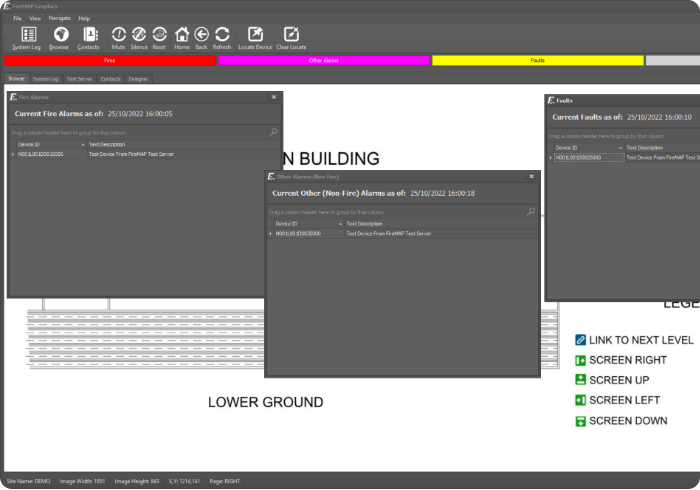Open the System Log toolbar icon
The width and height of the screenshot is (700, 490).
coord(27,36)
